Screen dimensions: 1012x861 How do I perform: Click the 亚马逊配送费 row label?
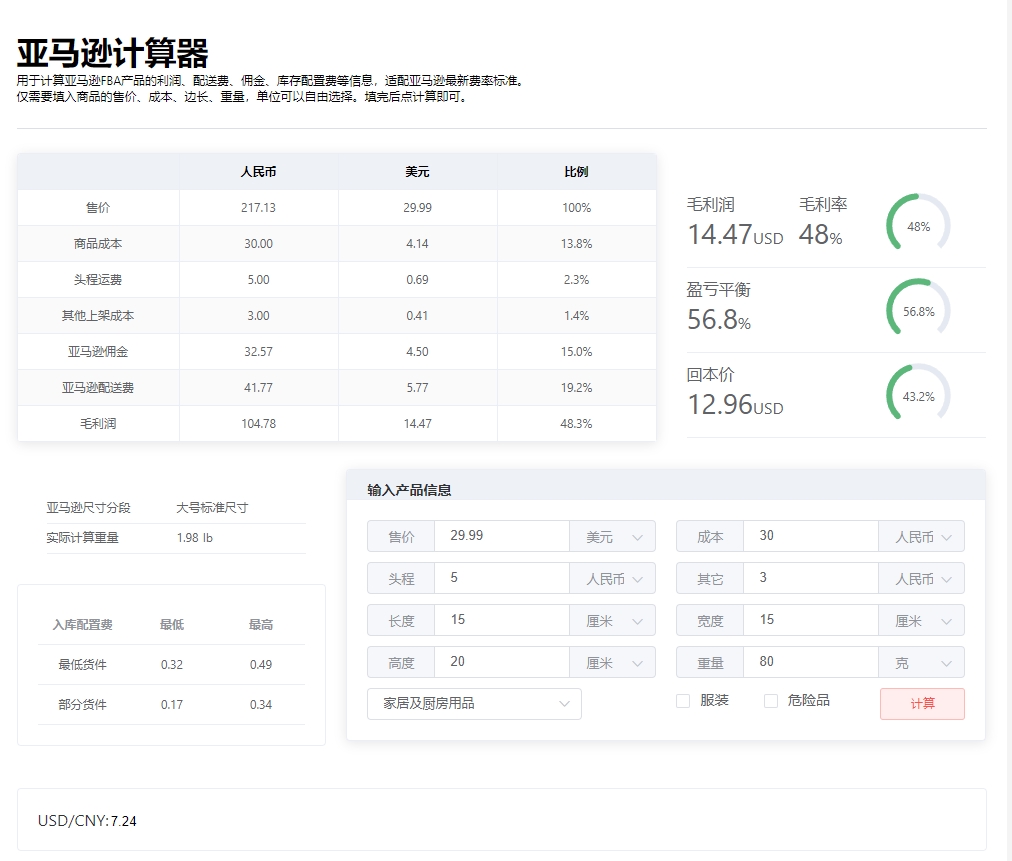pos(98,388)
